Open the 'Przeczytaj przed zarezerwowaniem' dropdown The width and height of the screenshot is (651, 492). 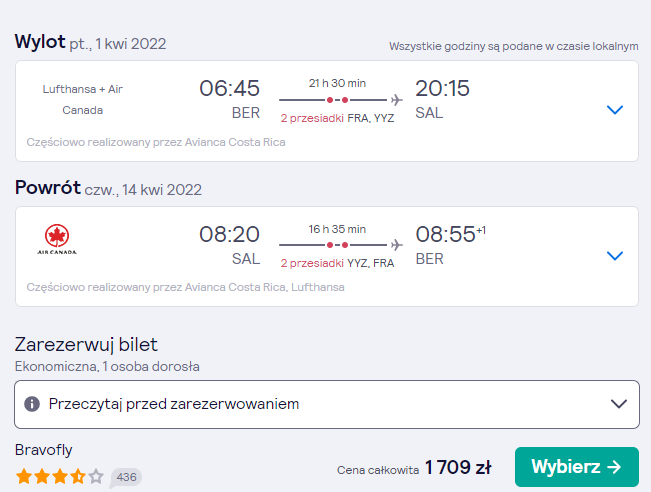(x=327, y=404)
